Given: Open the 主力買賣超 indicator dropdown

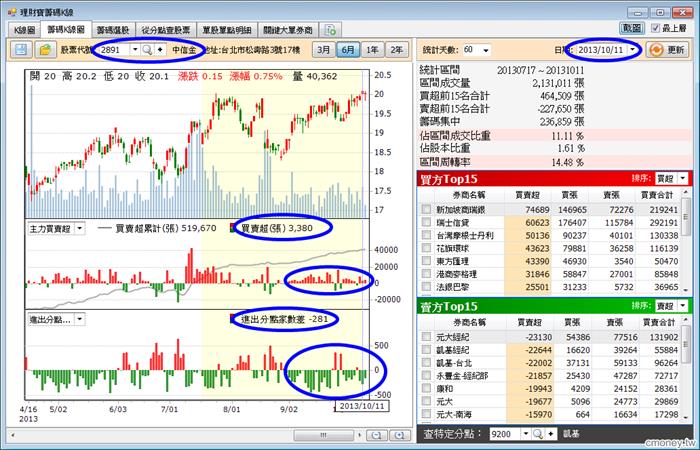Looking at the screenshot, I should 79,229.
